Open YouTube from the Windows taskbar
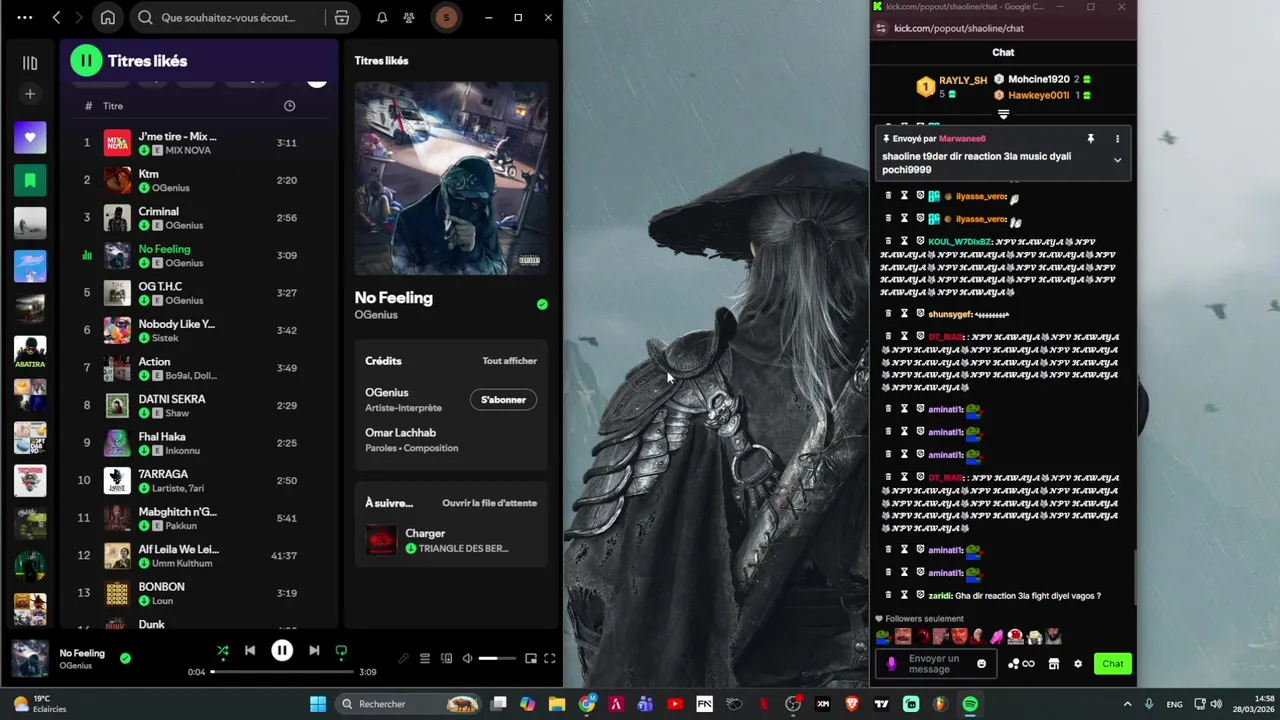1280x720 pixels. [674, 704]
